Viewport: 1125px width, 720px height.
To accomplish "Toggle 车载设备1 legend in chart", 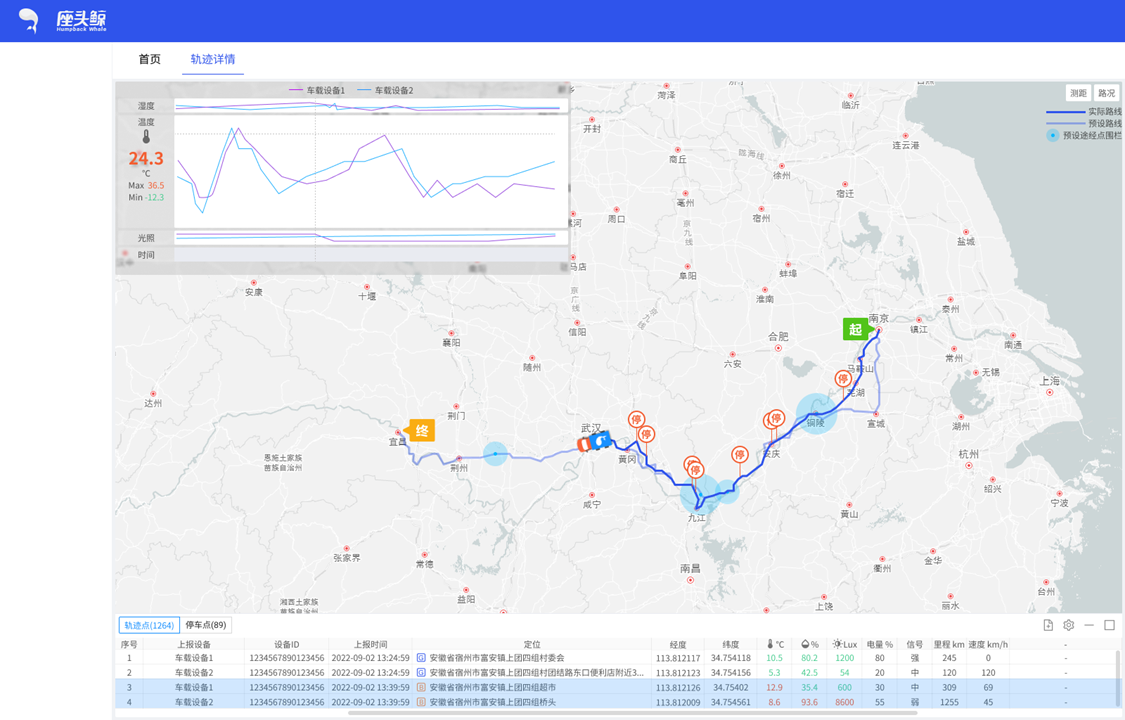I will (317, 90).
